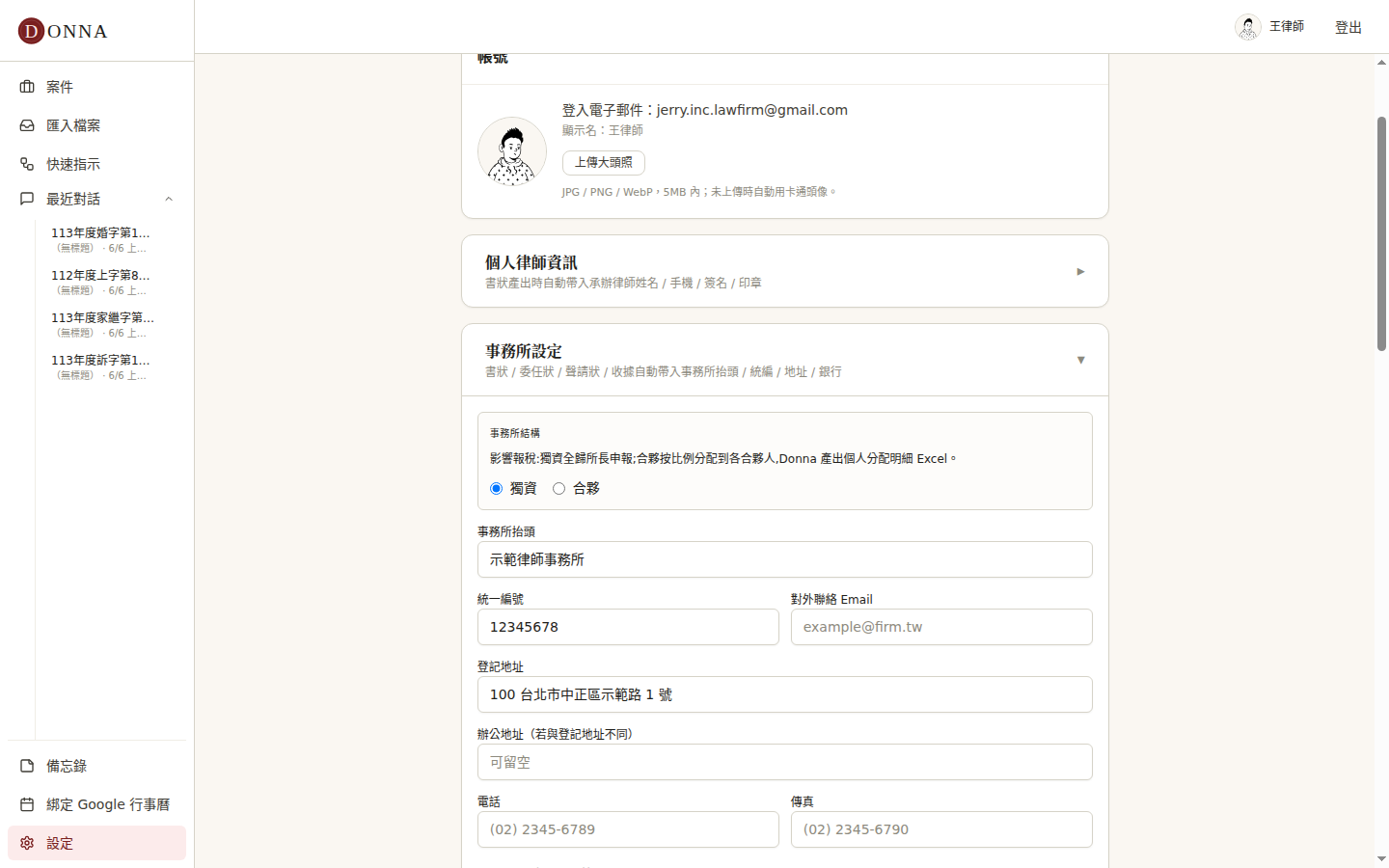Click the vertical scrollbar thumb
Viewport: 1389px width, 868px height.
point(1381,233)
